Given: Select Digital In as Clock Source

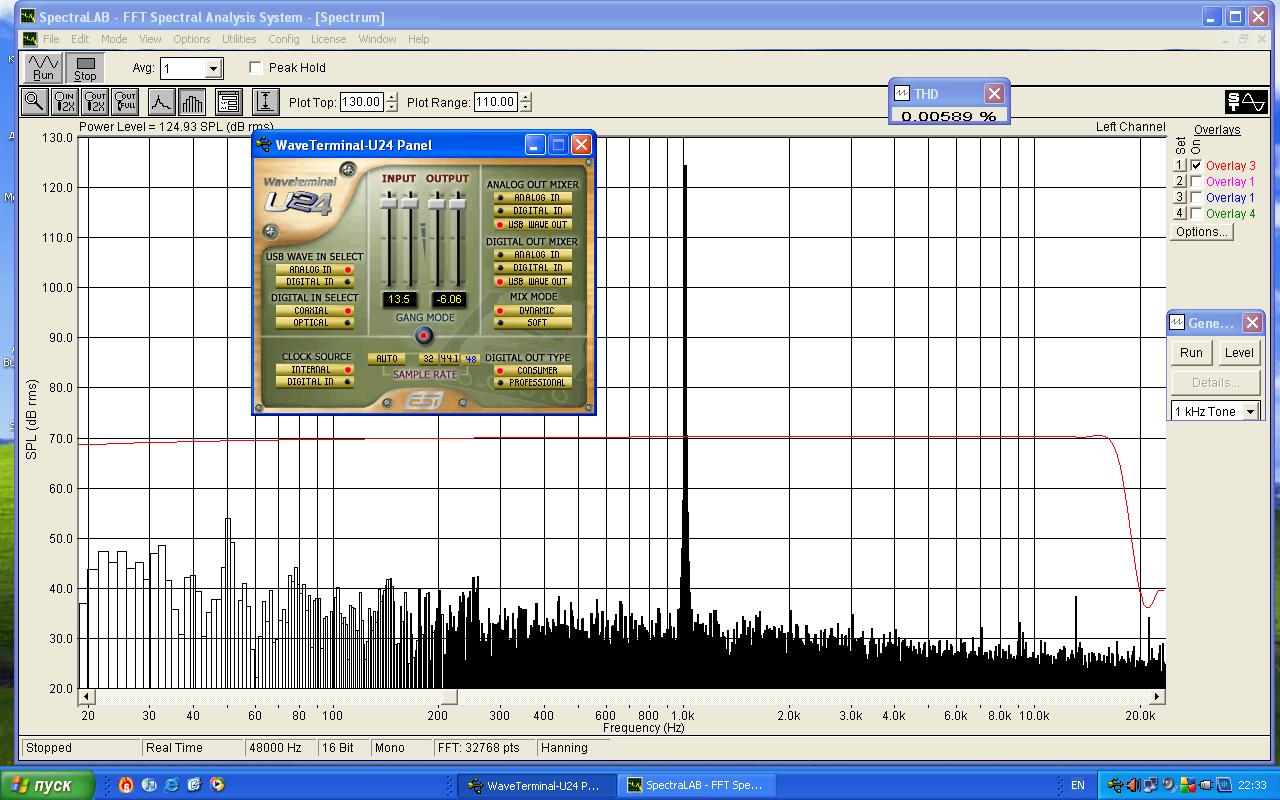Looking at the screenshot, I should pos(314,382).
